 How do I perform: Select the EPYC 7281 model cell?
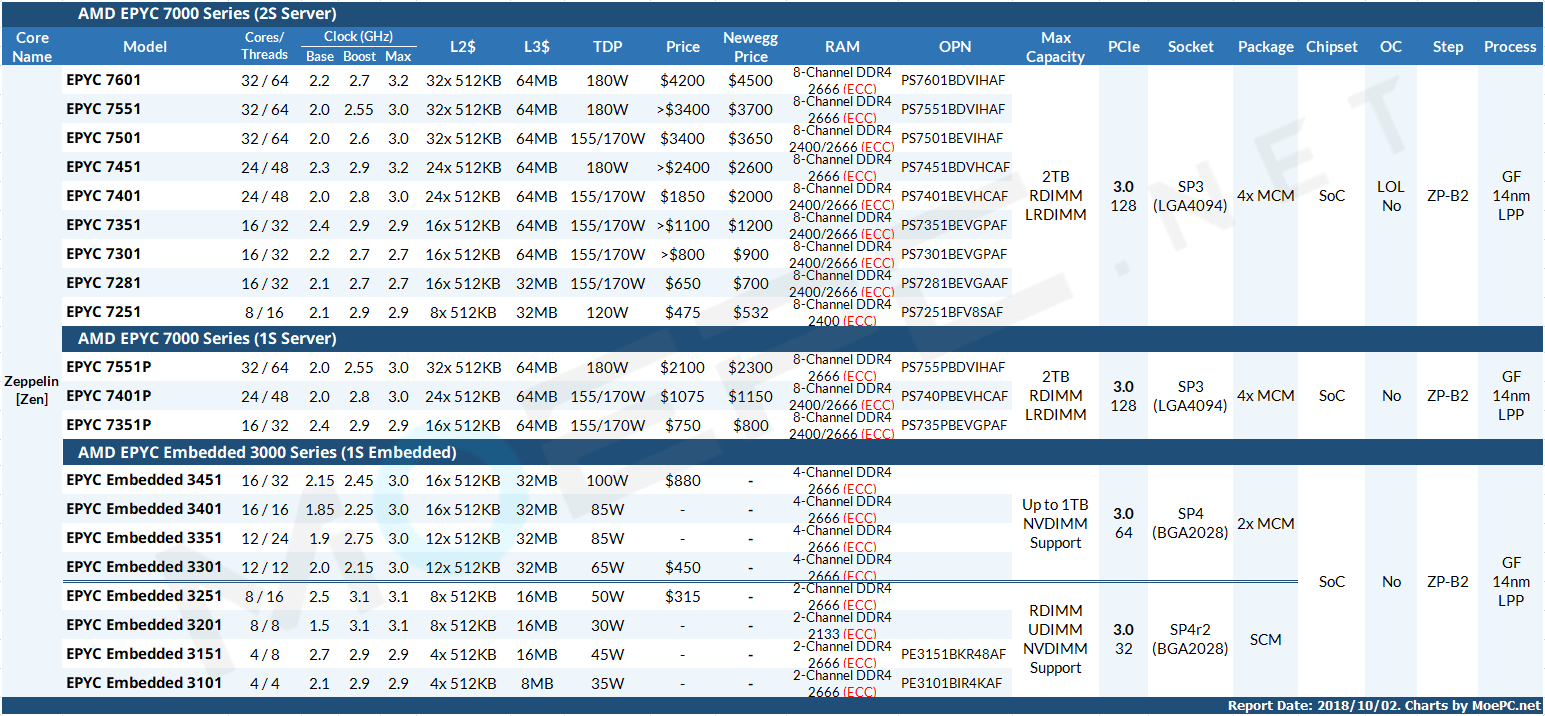click(103, 283)
